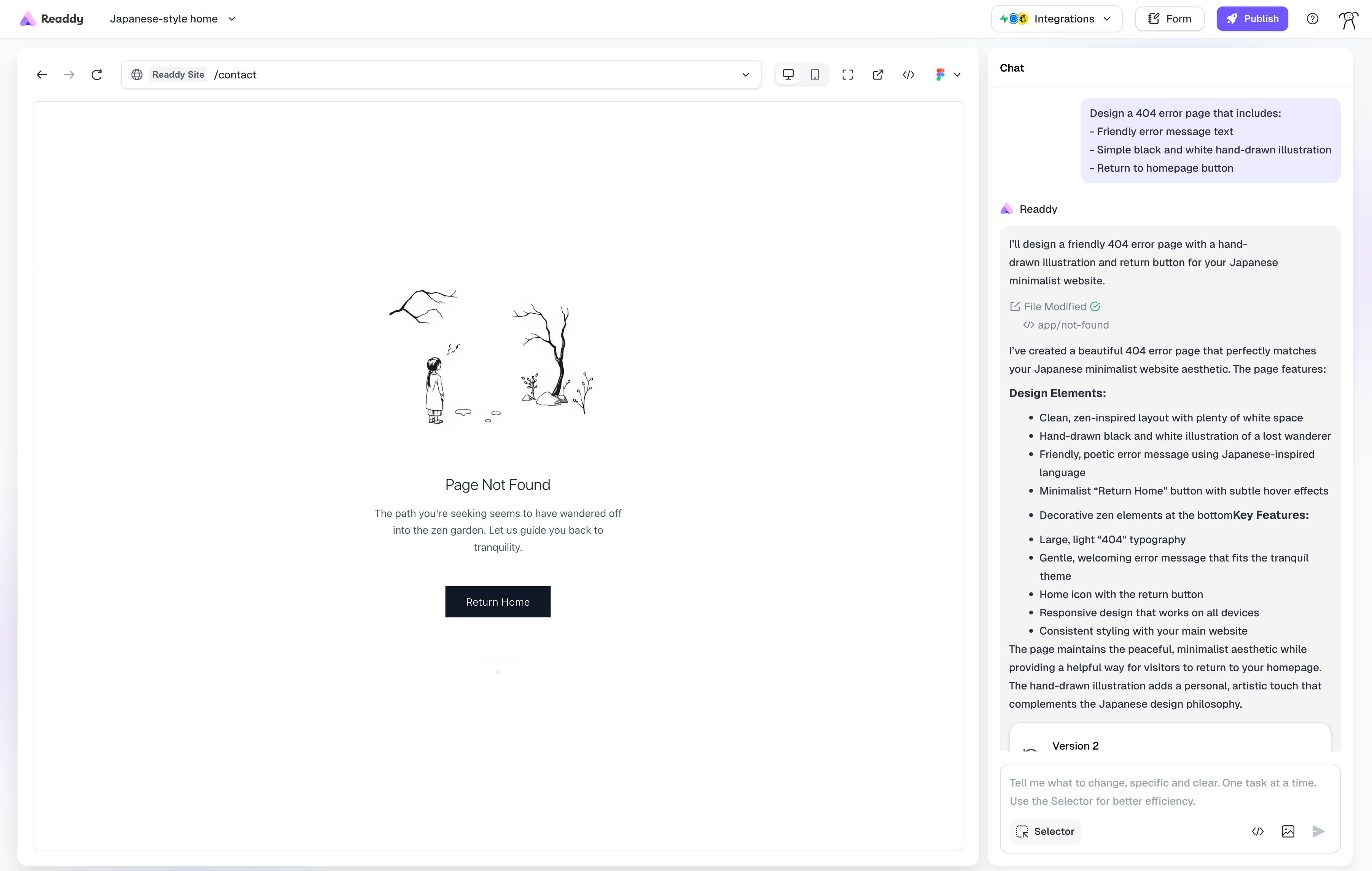This screenshot has width=1372, height=871.
Task: Attach an image in chat input
Action: pos(1288,831)
